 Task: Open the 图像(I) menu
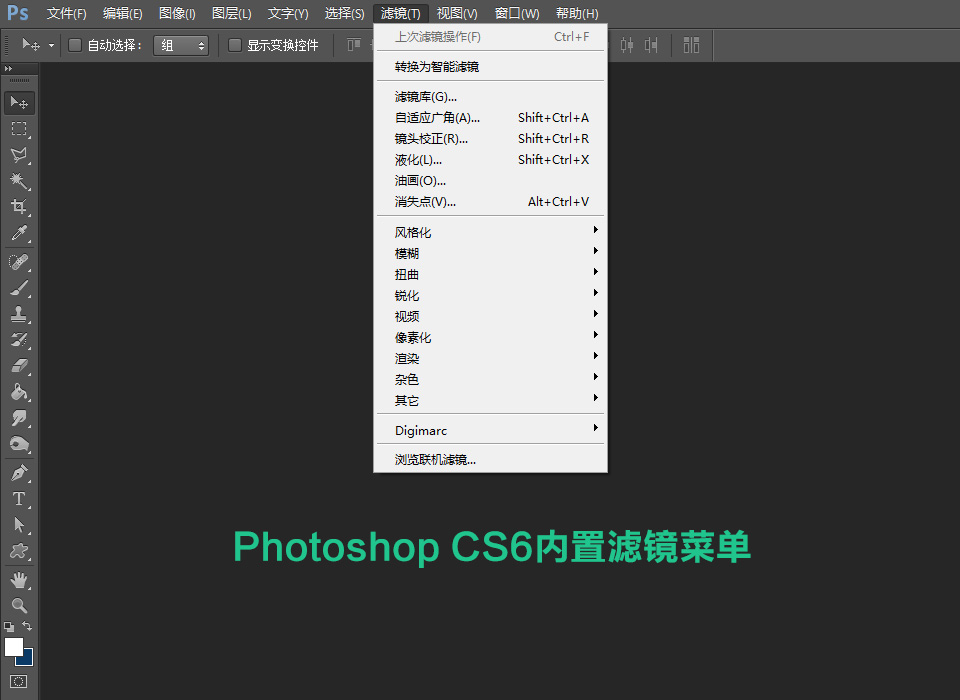pyautogui.click(x=177, y=13)
